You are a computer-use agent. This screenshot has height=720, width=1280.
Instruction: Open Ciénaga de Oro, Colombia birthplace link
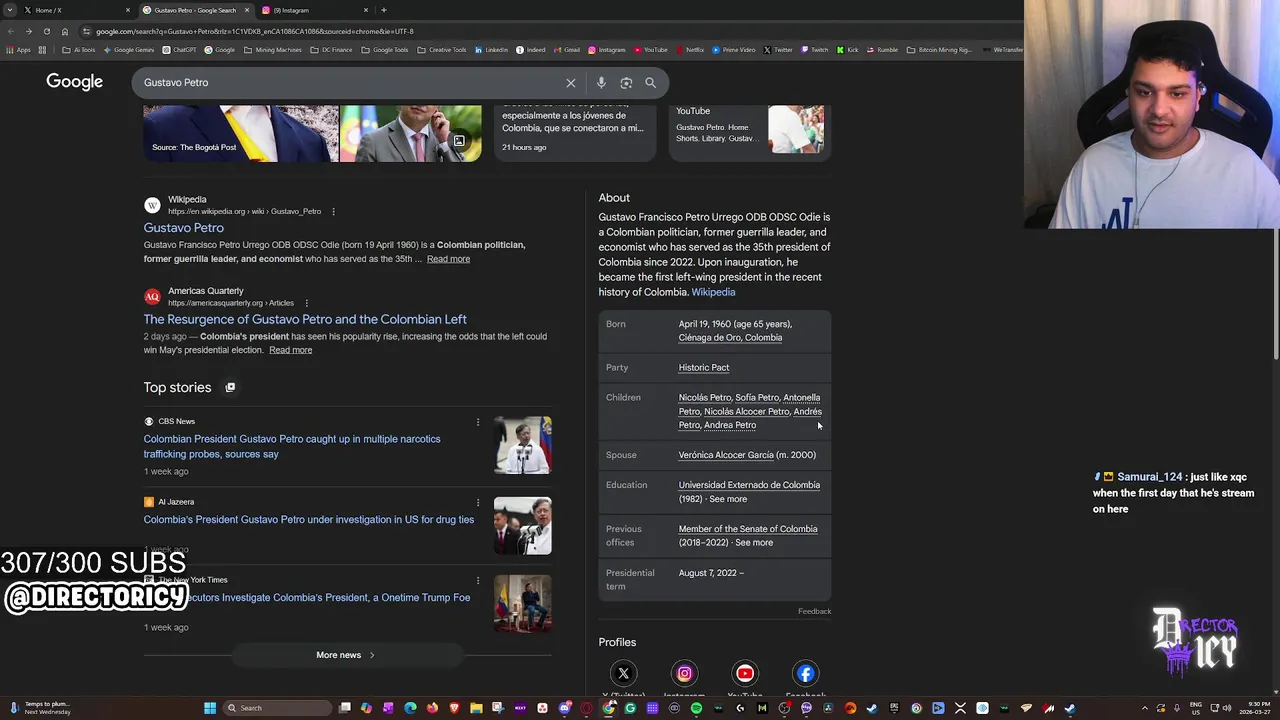[730, 338]
